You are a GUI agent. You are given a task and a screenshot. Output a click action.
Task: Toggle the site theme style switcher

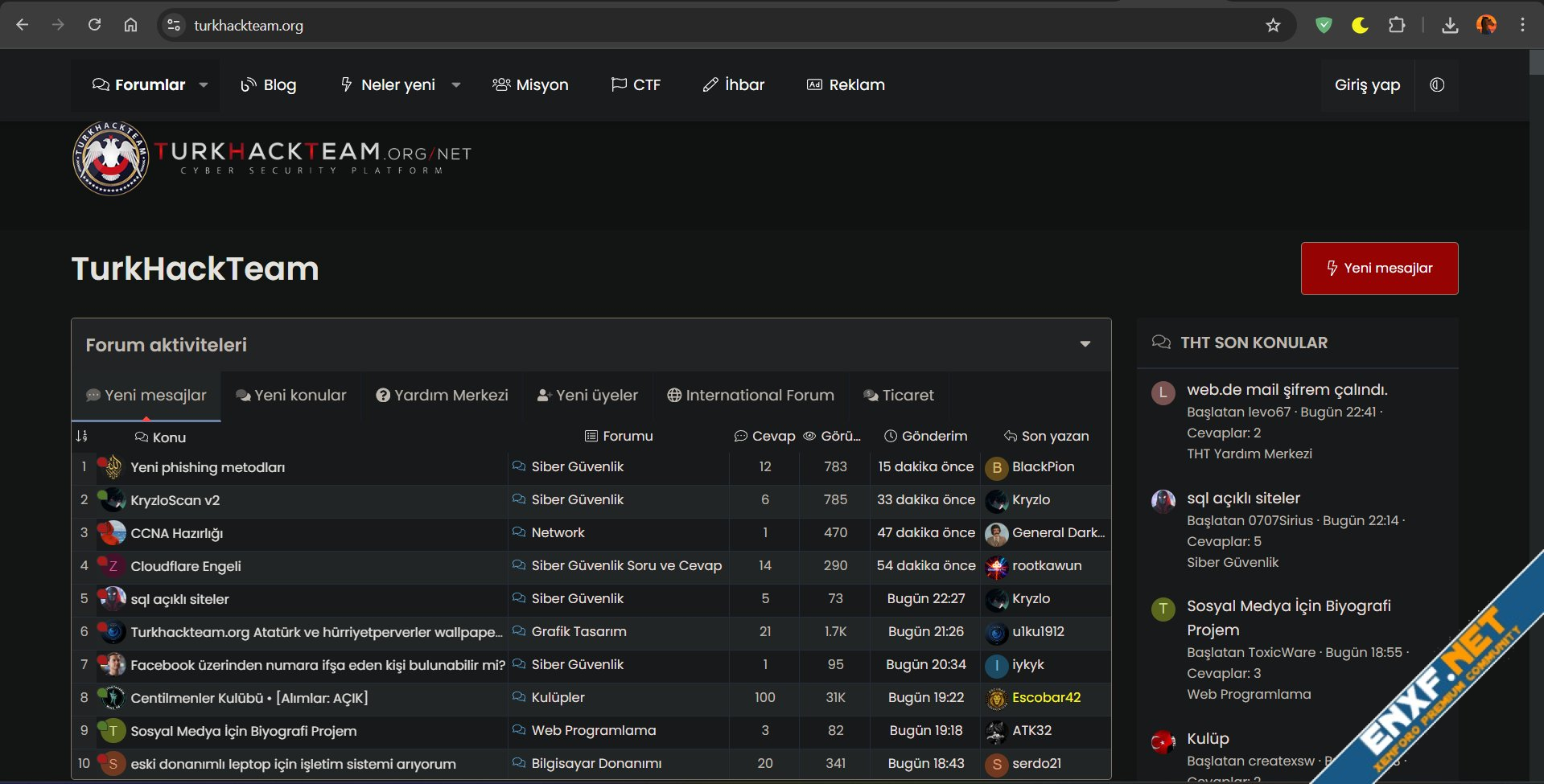[1437, 84]
